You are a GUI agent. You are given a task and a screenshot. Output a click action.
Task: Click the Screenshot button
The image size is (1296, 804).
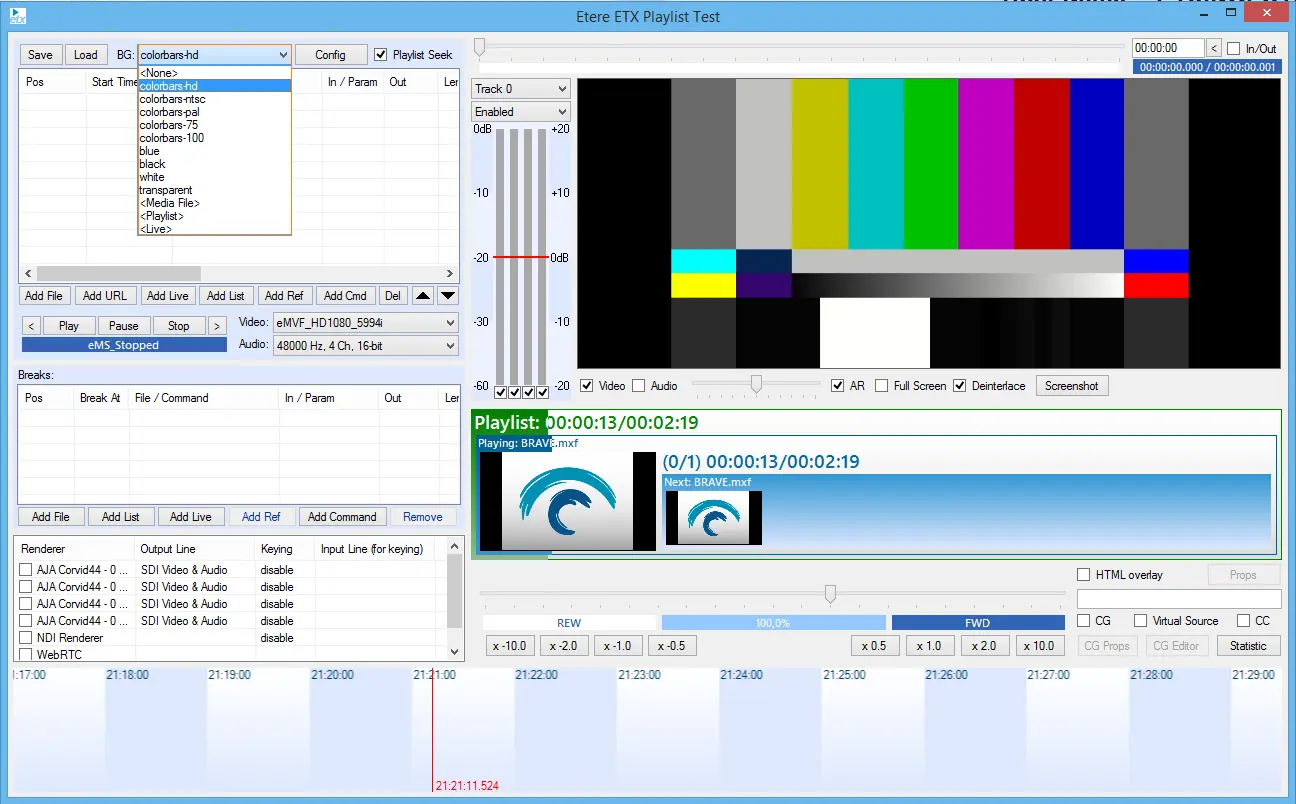pyautogui.click(x=1071, y=386)
